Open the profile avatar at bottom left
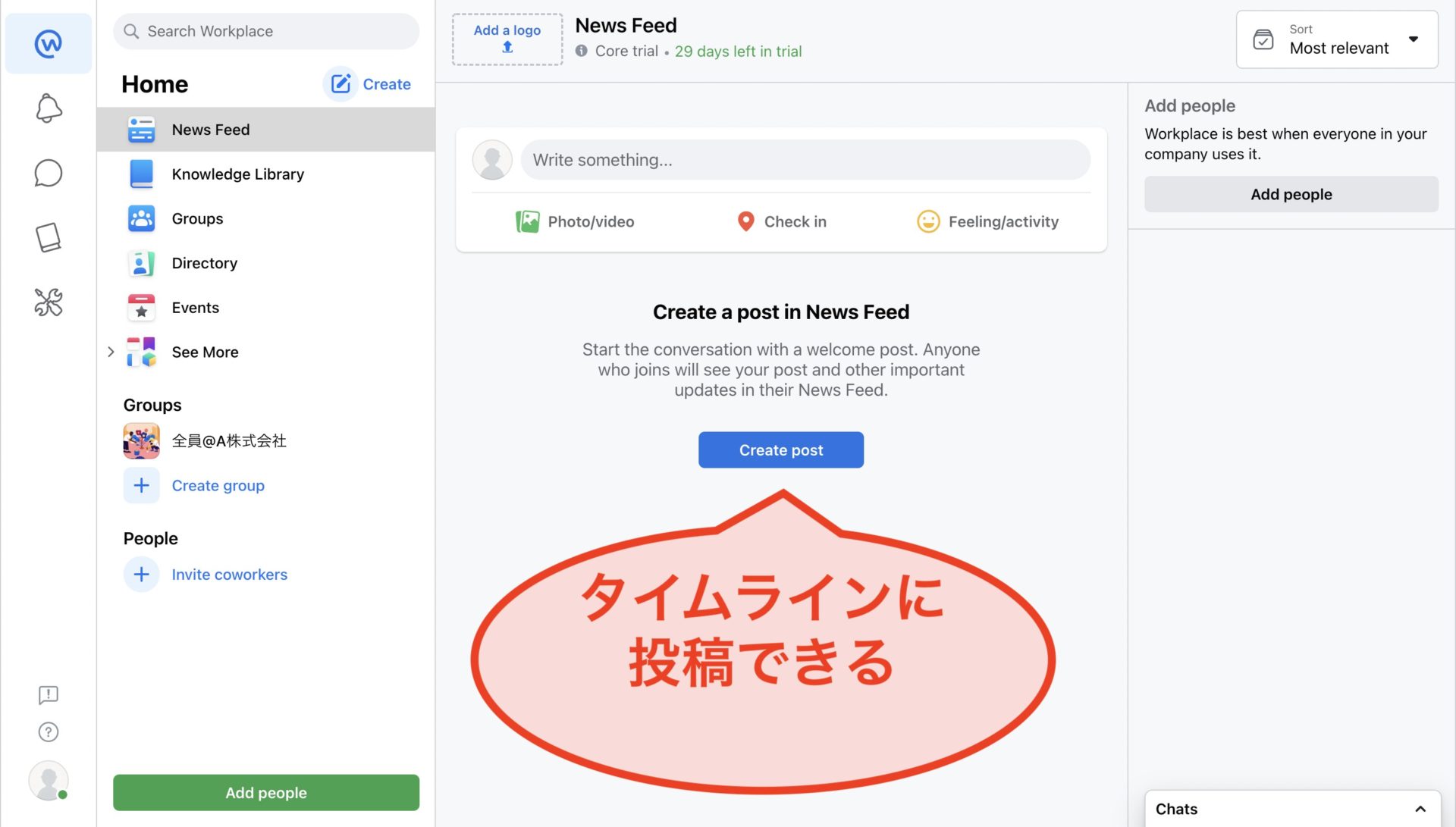The image size is (1456, 827). click(49, 780)
